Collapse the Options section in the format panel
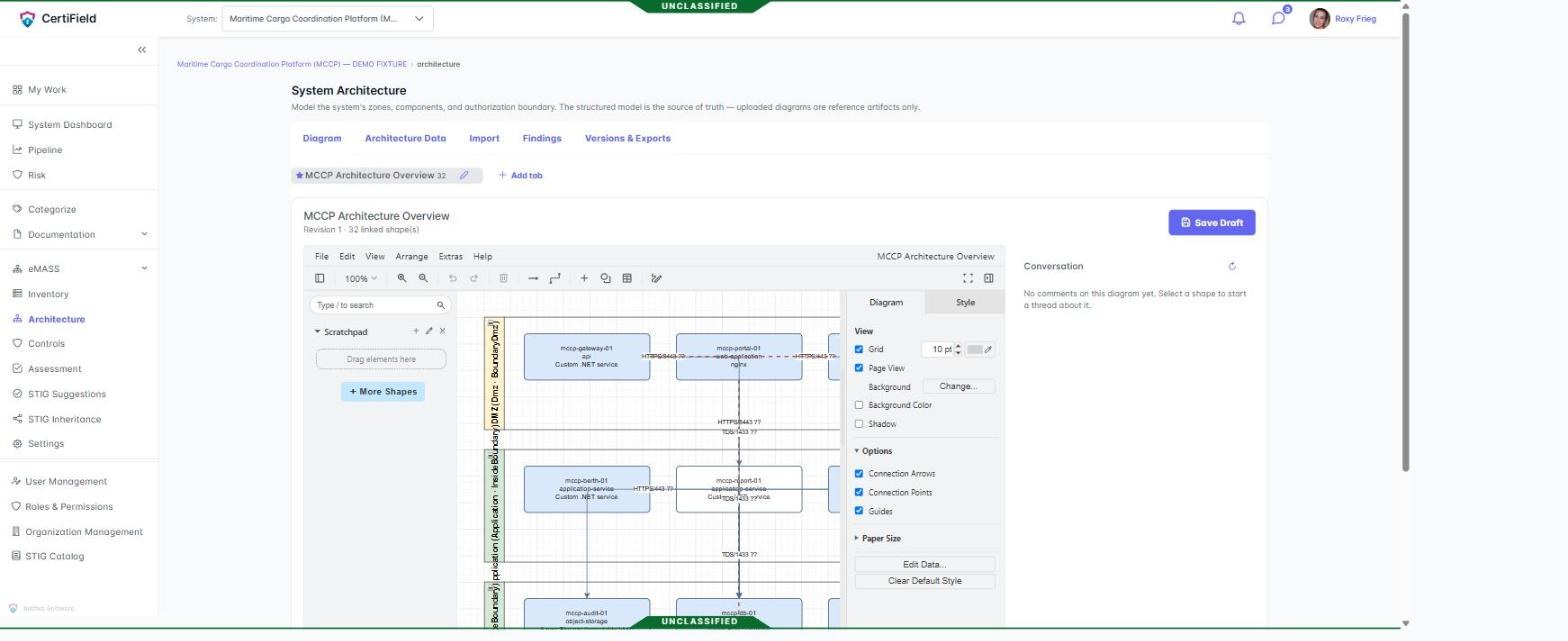This screenshot has width=1568, height=641. pos(873,451)
